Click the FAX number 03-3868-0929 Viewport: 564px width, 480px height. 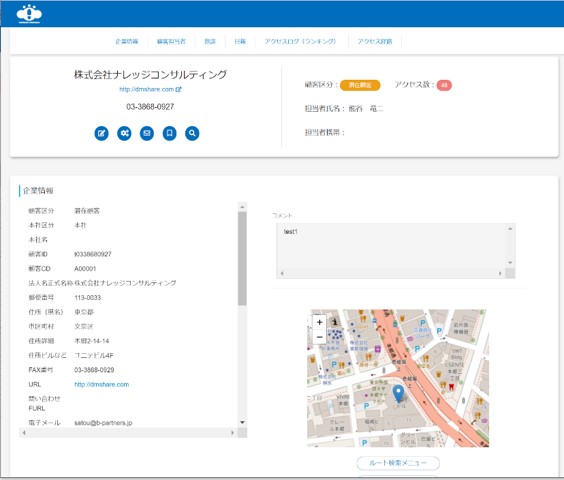pos(94,370)
